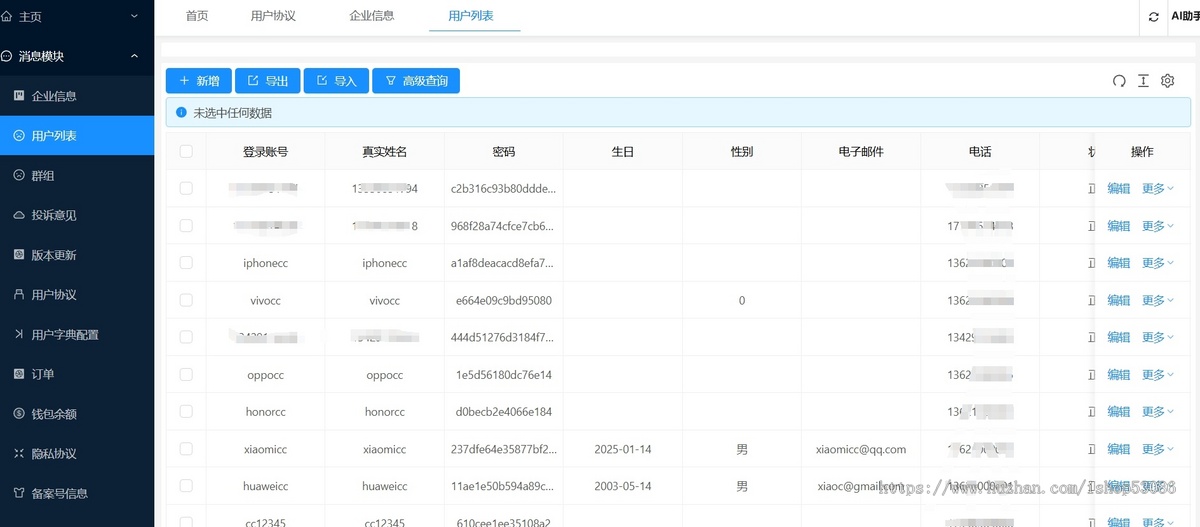Reload the table with the circular arrow icon

[x=1119, y=81]
